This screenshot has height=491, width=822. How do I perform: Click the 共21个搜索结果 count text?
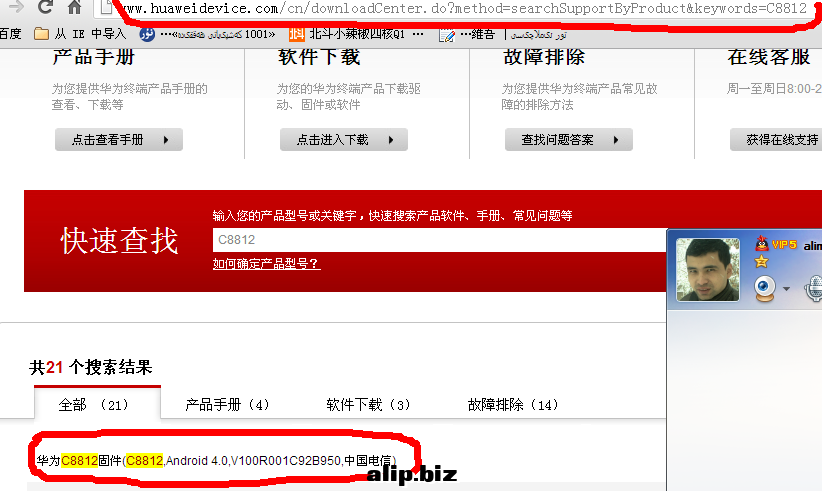91,367
